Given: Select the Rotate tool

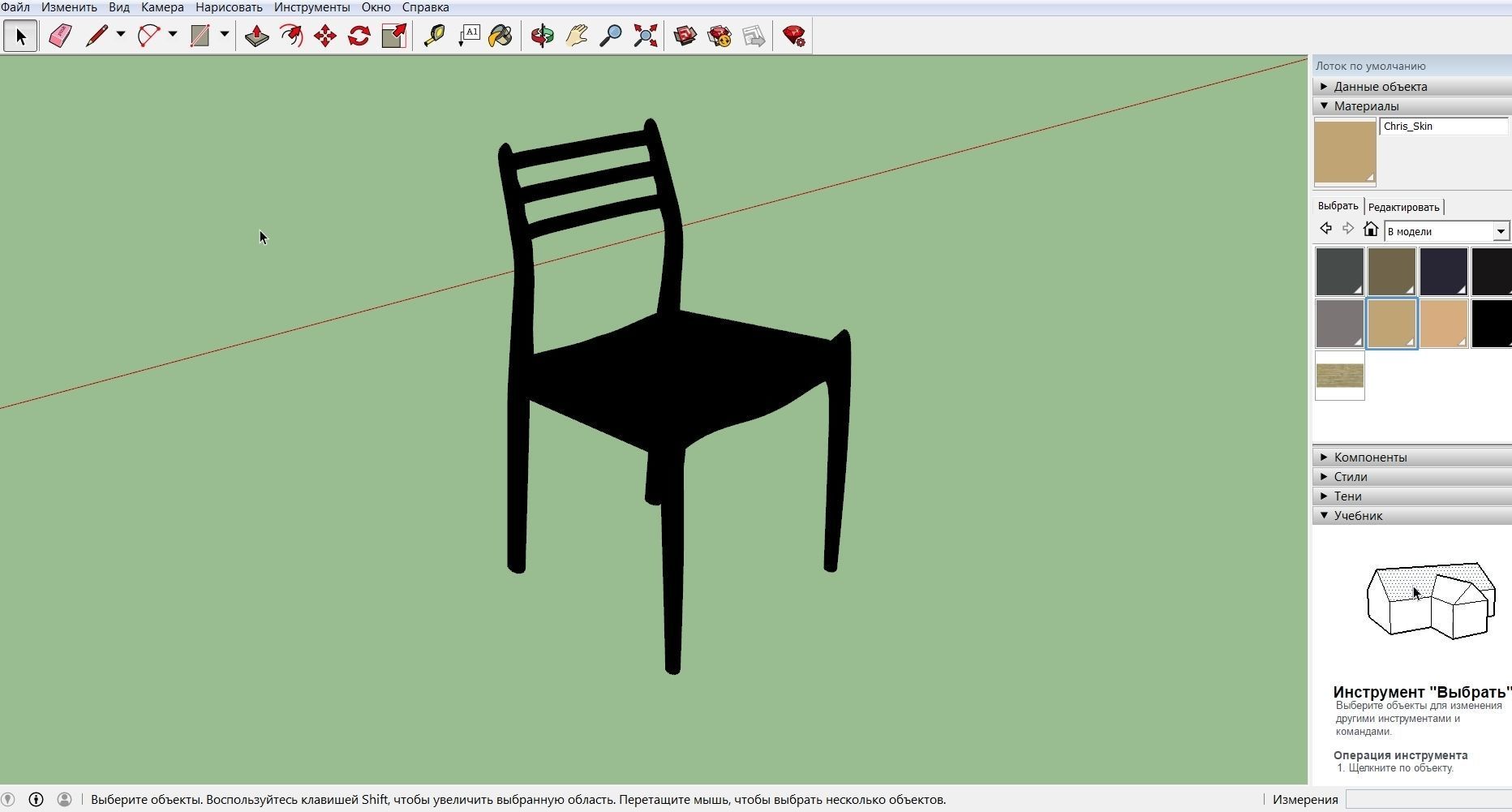Looking at the screenshot, I should tap(359, 36).
